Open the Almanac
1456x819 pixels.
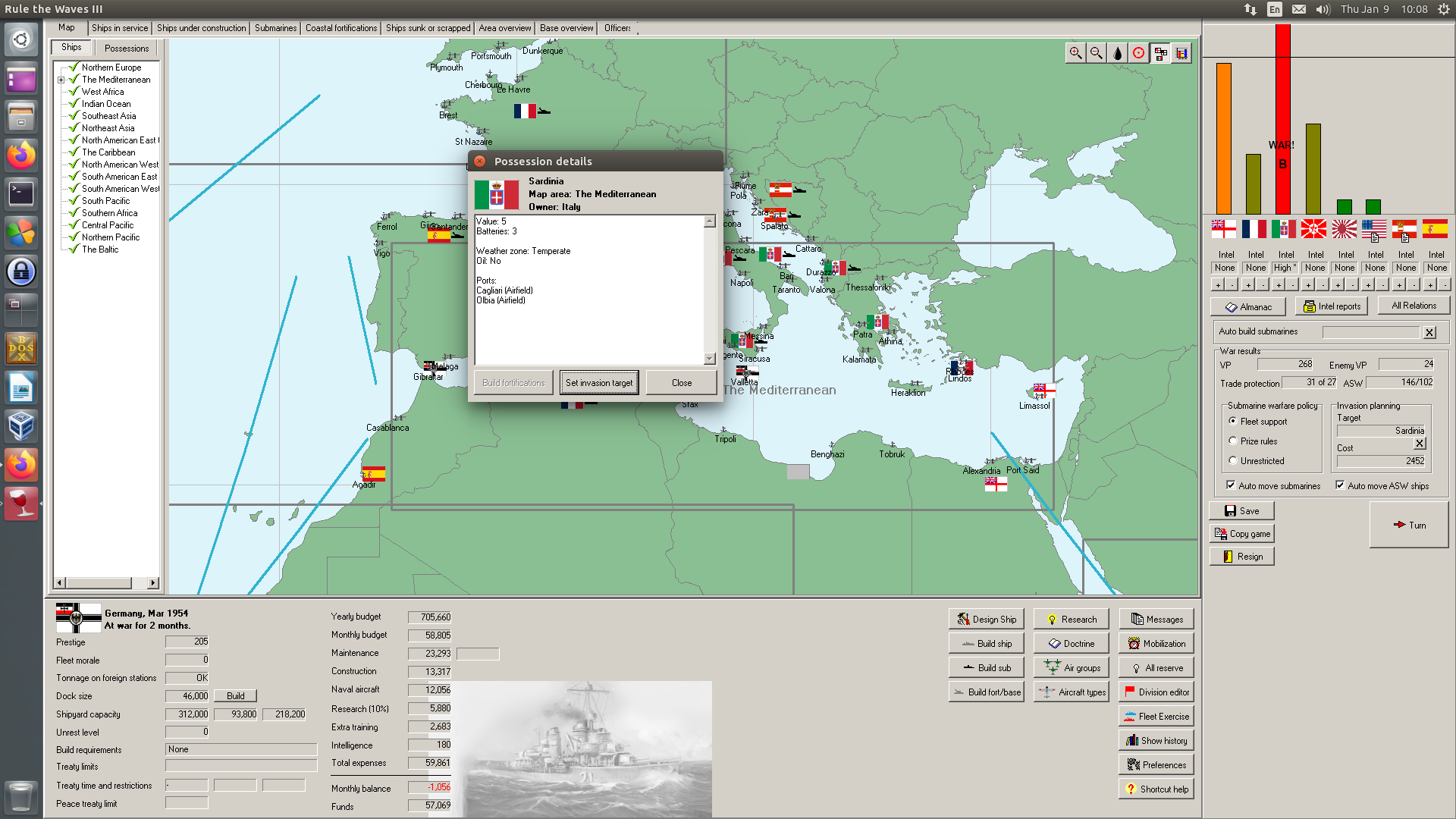coord(1248,307)
